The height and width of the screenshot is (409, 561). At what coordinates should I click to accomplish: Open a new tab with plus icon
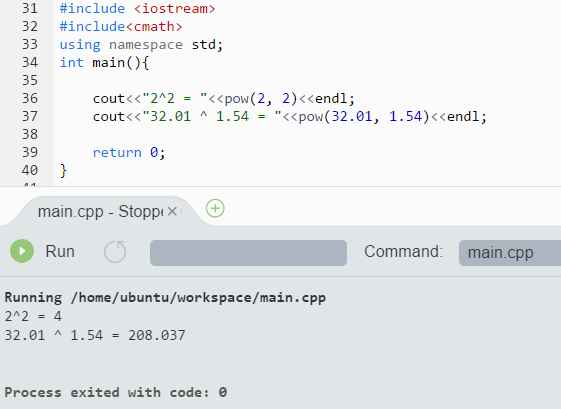click(215, 208)
